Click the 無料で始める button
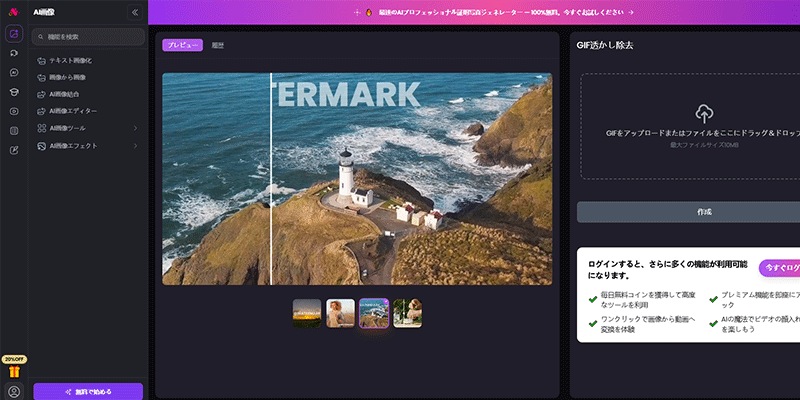 click(x=88, y=391)
